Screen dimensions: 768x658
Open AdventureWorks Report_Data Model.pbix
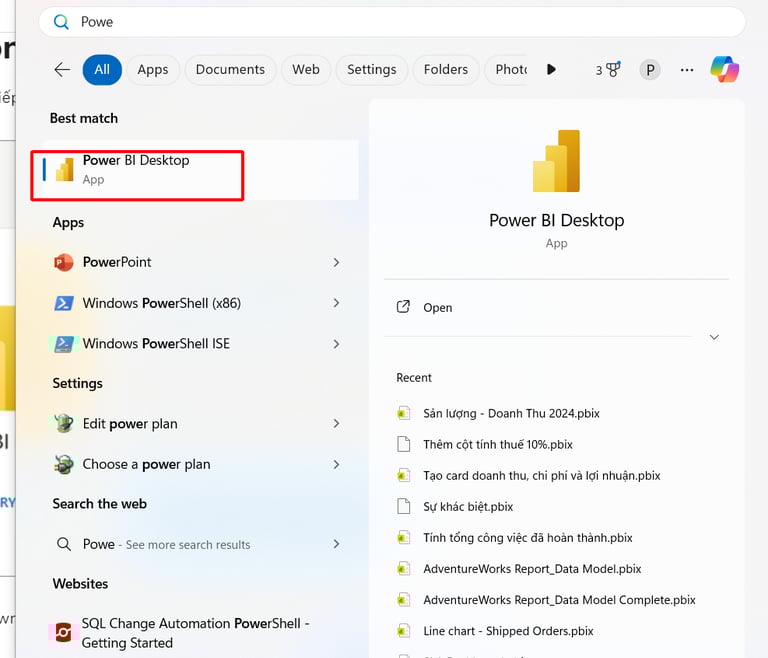point(532,569)
